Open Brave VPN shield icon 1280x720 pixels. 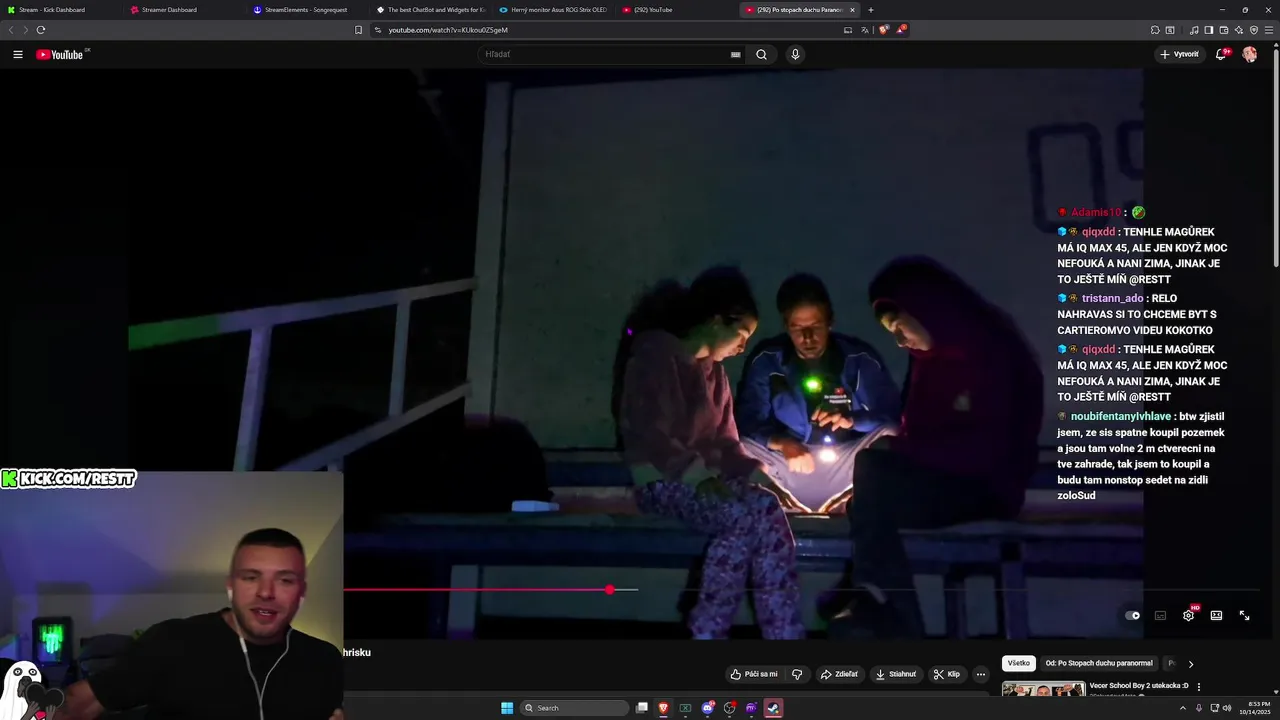1254,30
